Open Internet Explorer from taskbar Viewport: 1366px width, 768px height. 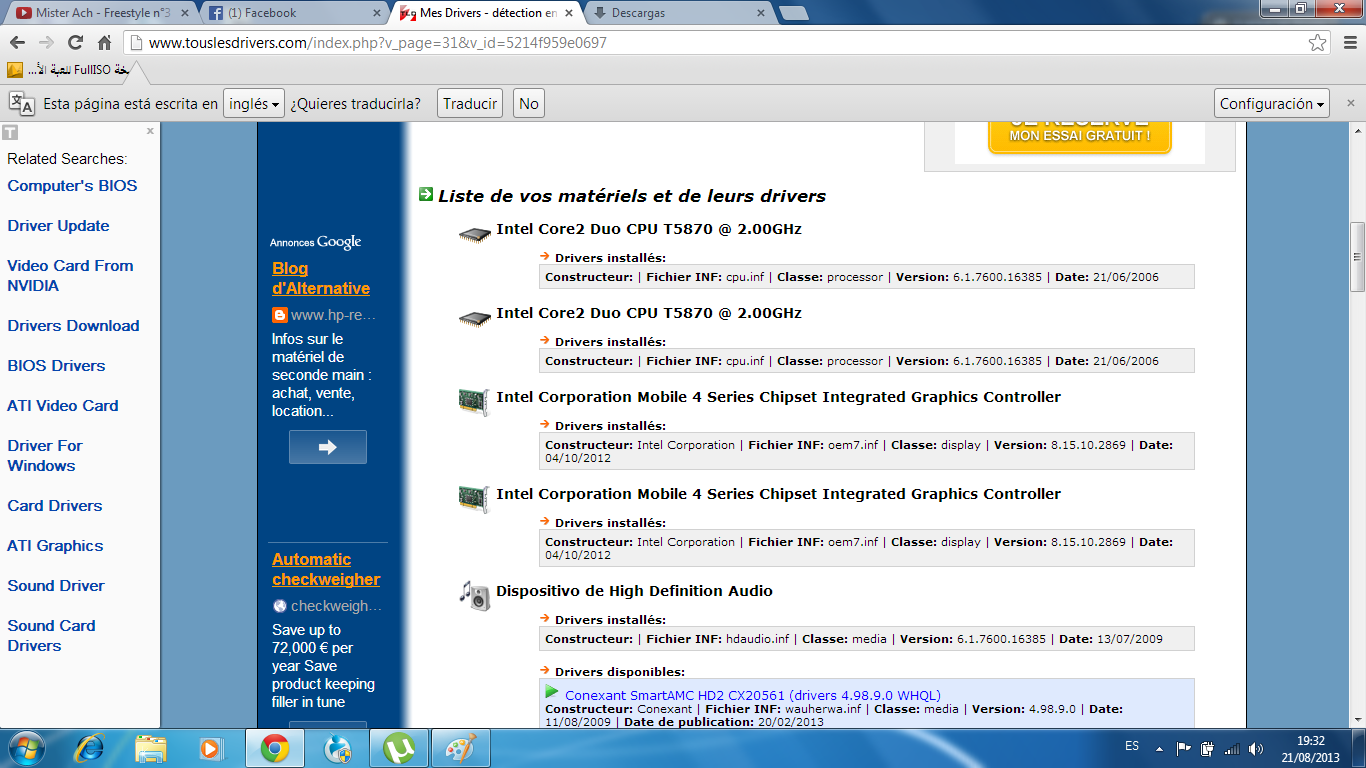pos(89,747)
